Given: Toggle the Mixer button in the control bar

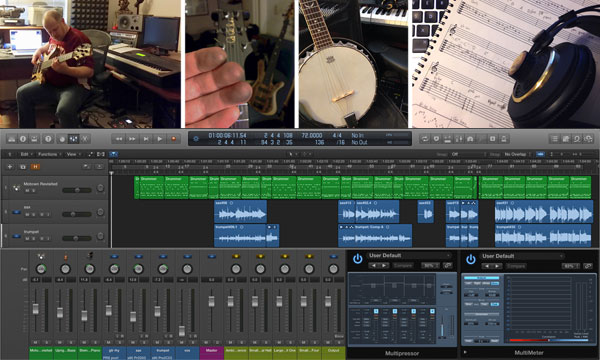Looking at the screenshot, I should tap(72, 139).
